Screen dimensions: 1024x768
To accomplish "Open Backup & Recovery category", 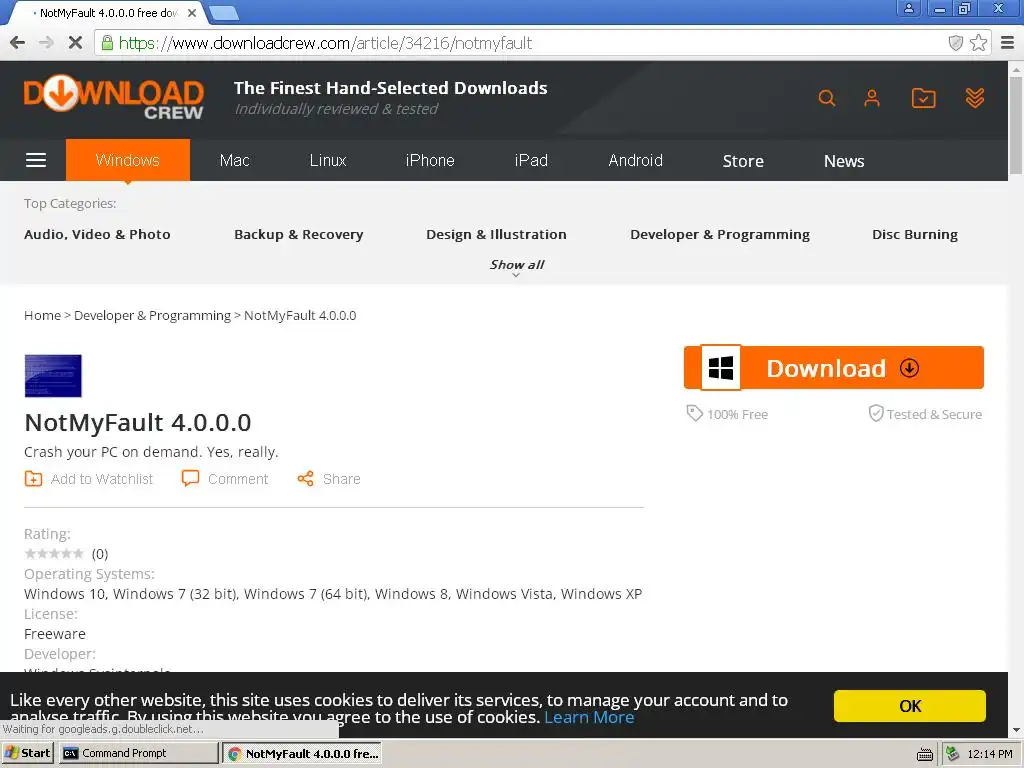I will [298, 234].
